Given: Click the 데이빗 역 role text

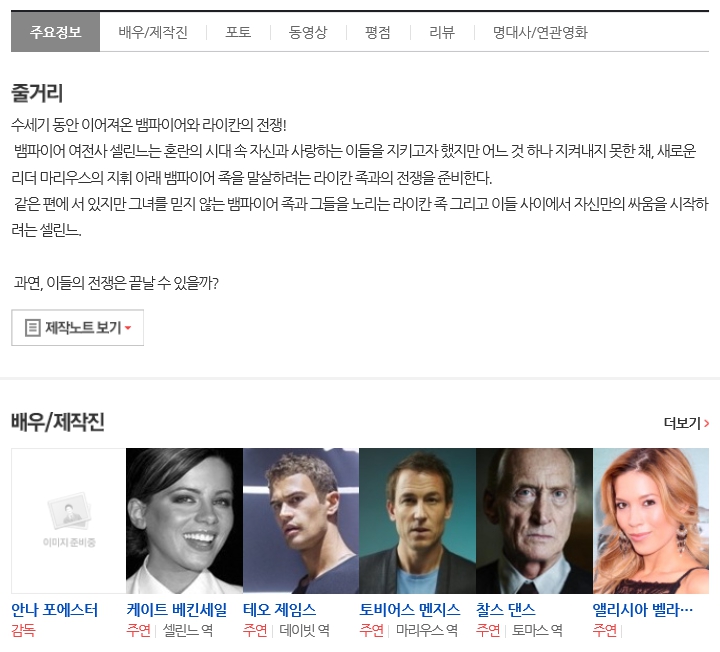Looking at the screenshot, I should click(x=304, y=630).
